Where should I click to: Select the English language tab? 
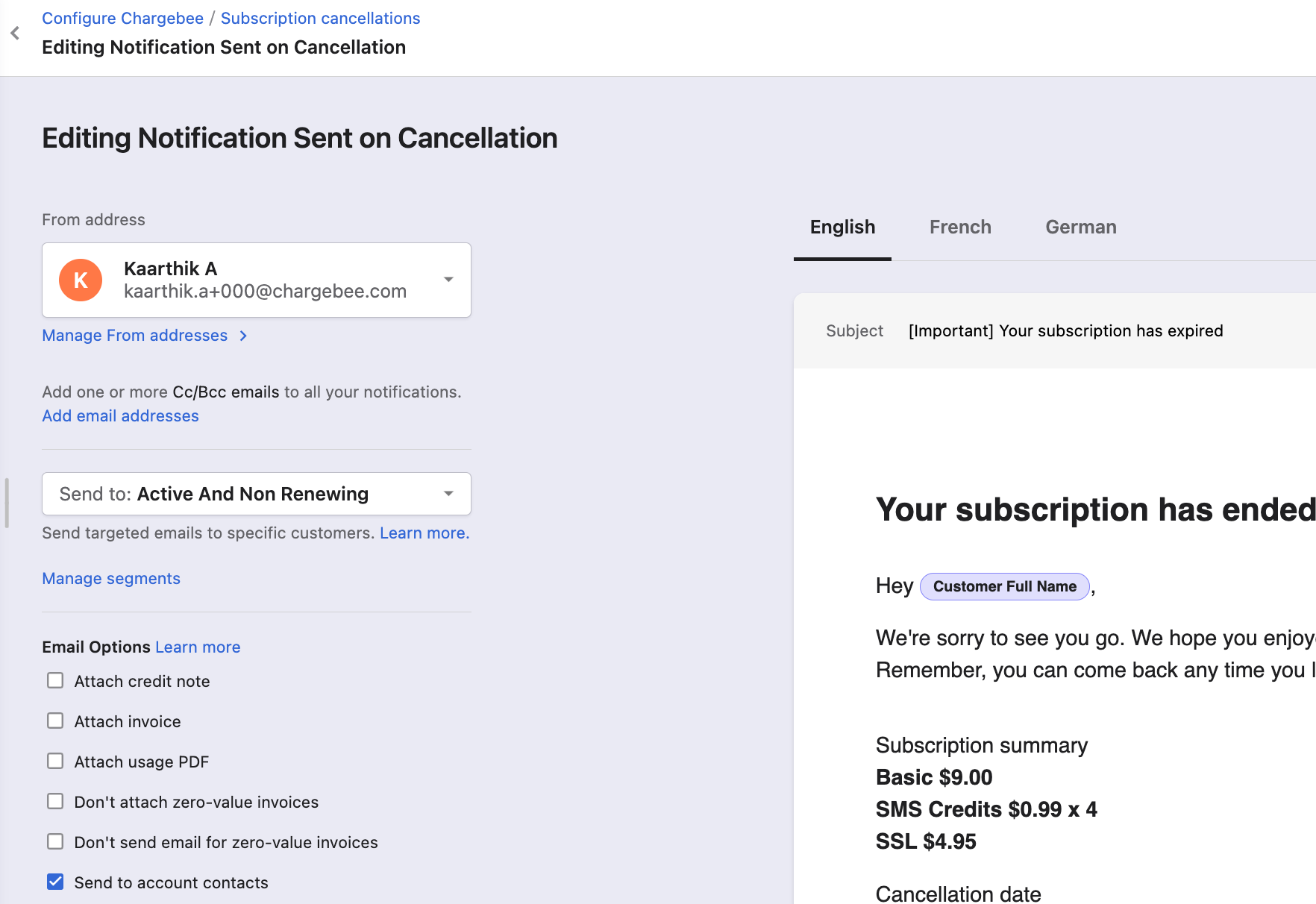(842, 227)
